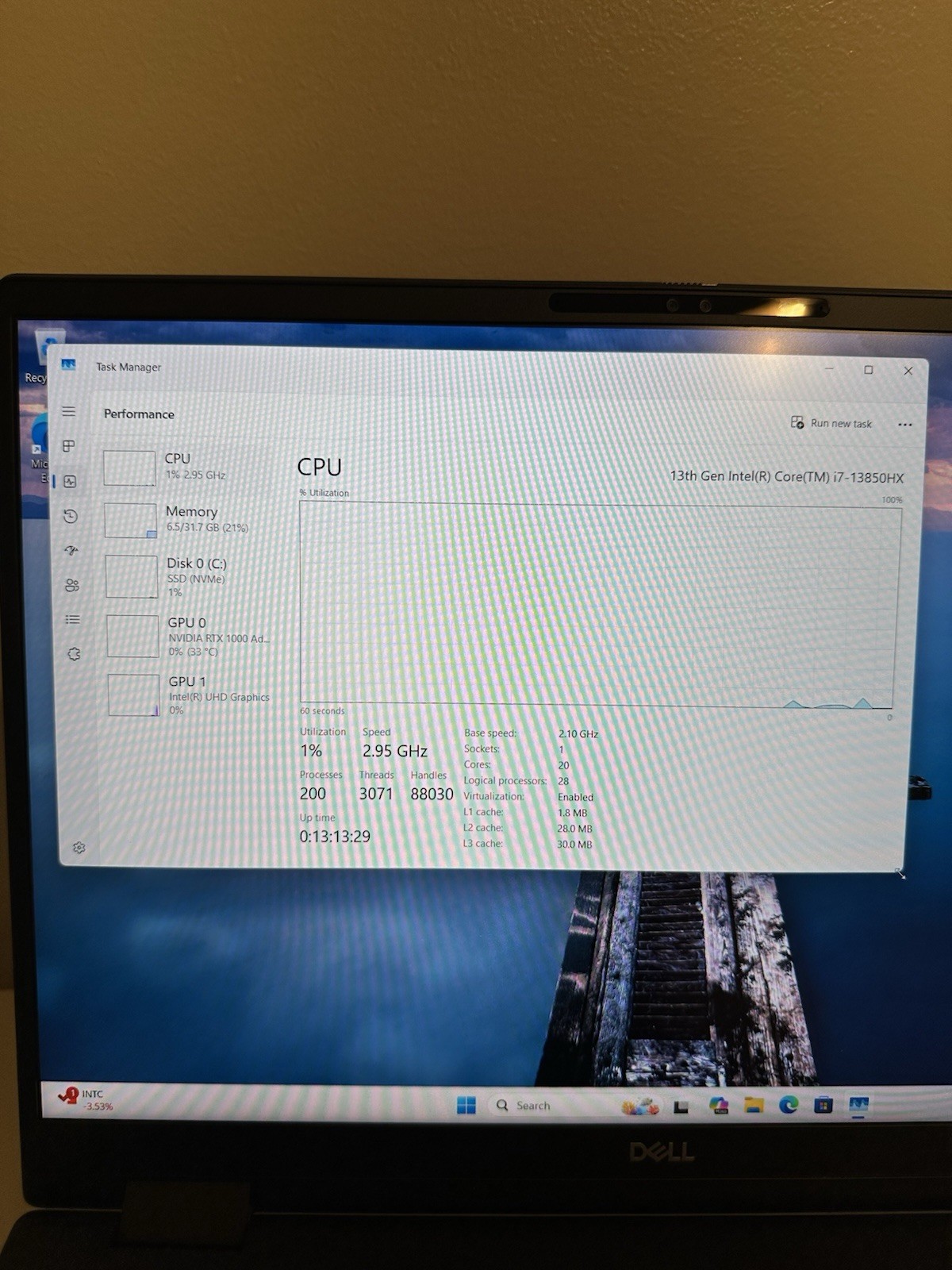Go to the Processes page icon
The image size is (952, 1270).
point(69,446)
